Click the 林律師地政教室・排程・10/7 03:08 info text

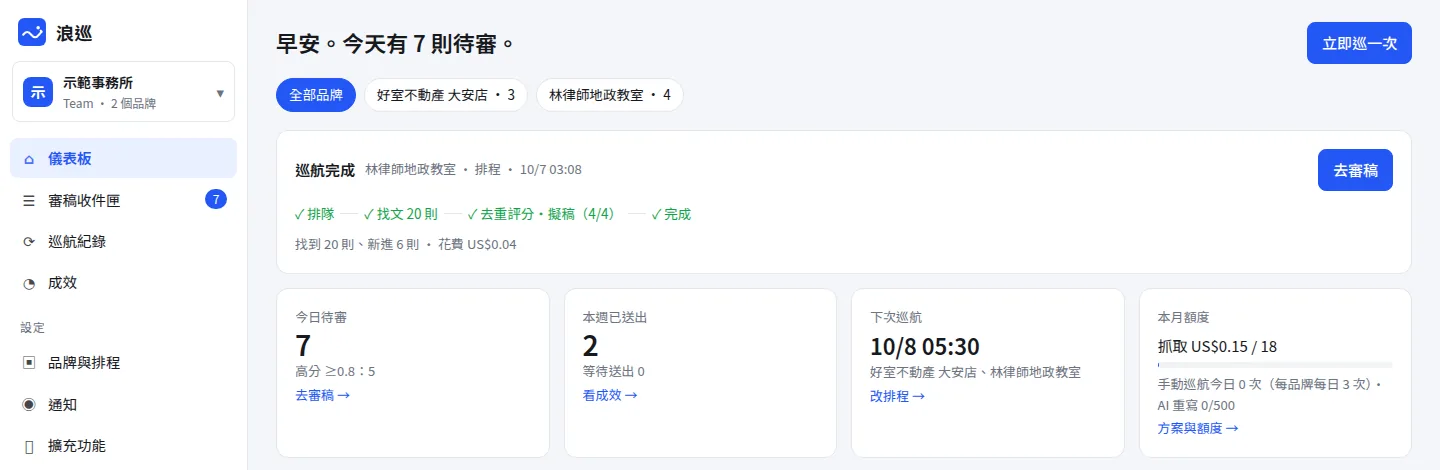473,170
